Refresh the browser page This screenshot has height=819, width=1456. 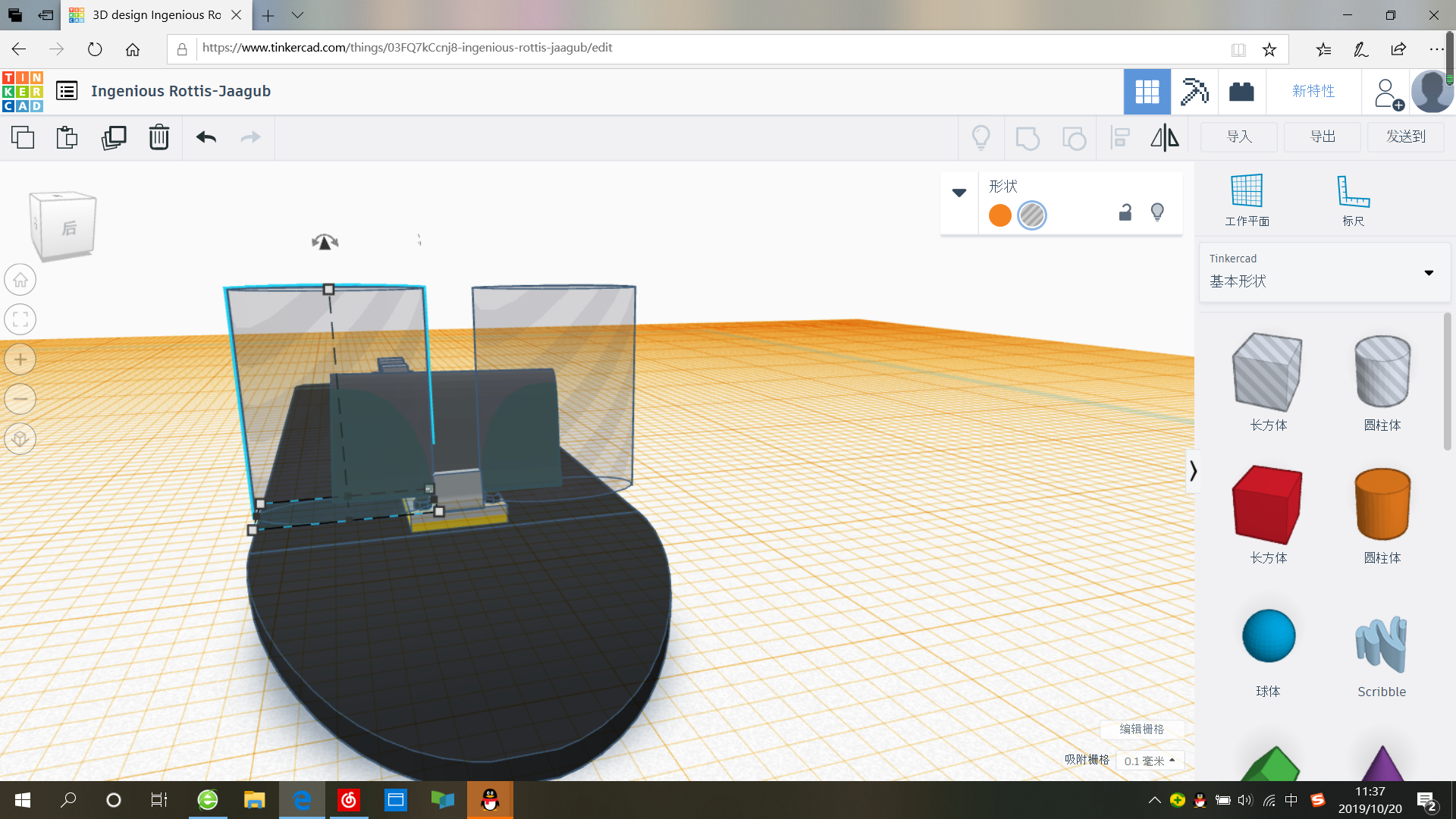(94, 49)
